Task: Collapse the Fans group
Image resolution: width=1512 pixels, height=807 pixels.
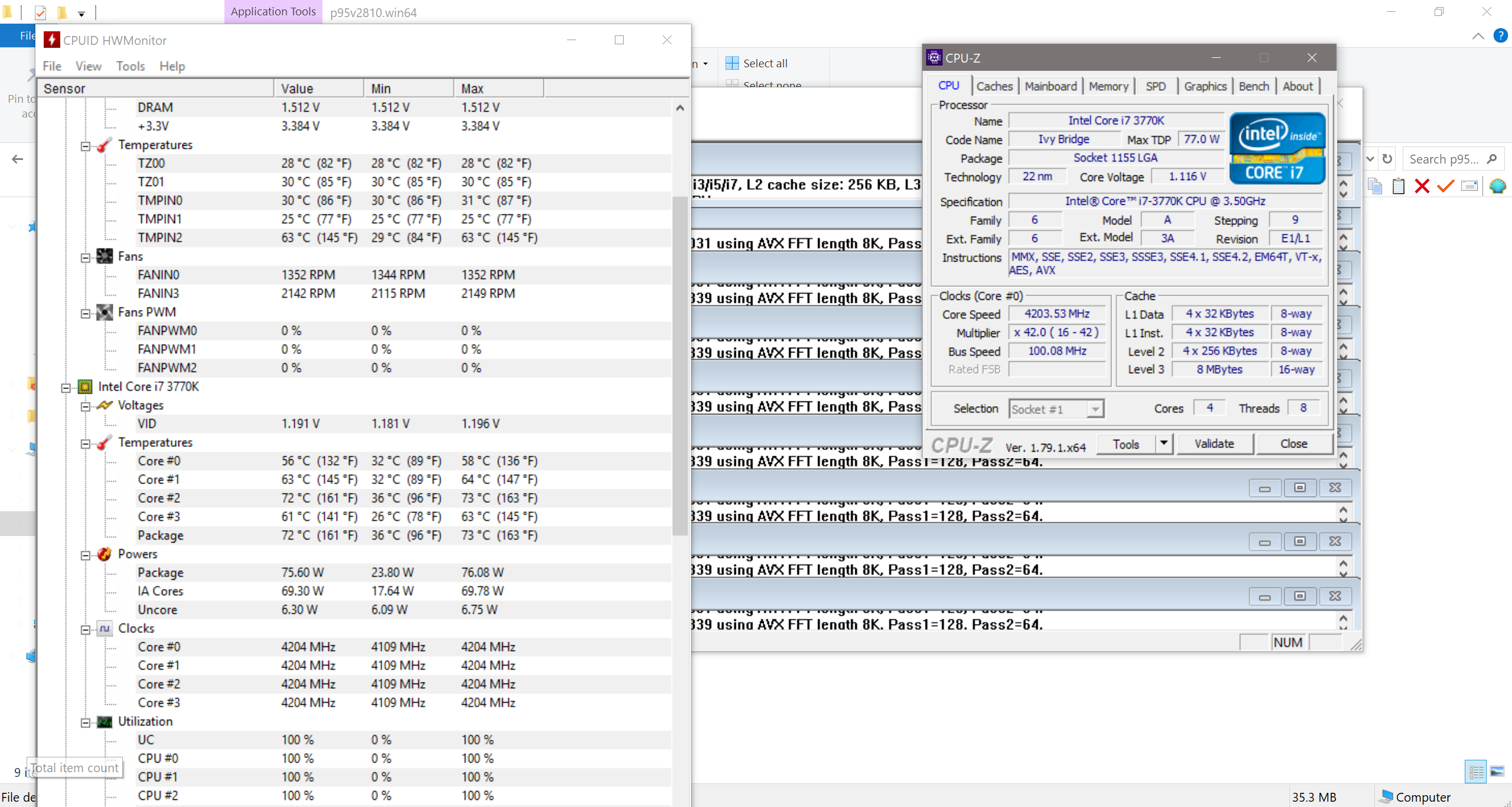Action: pos(86,257)
